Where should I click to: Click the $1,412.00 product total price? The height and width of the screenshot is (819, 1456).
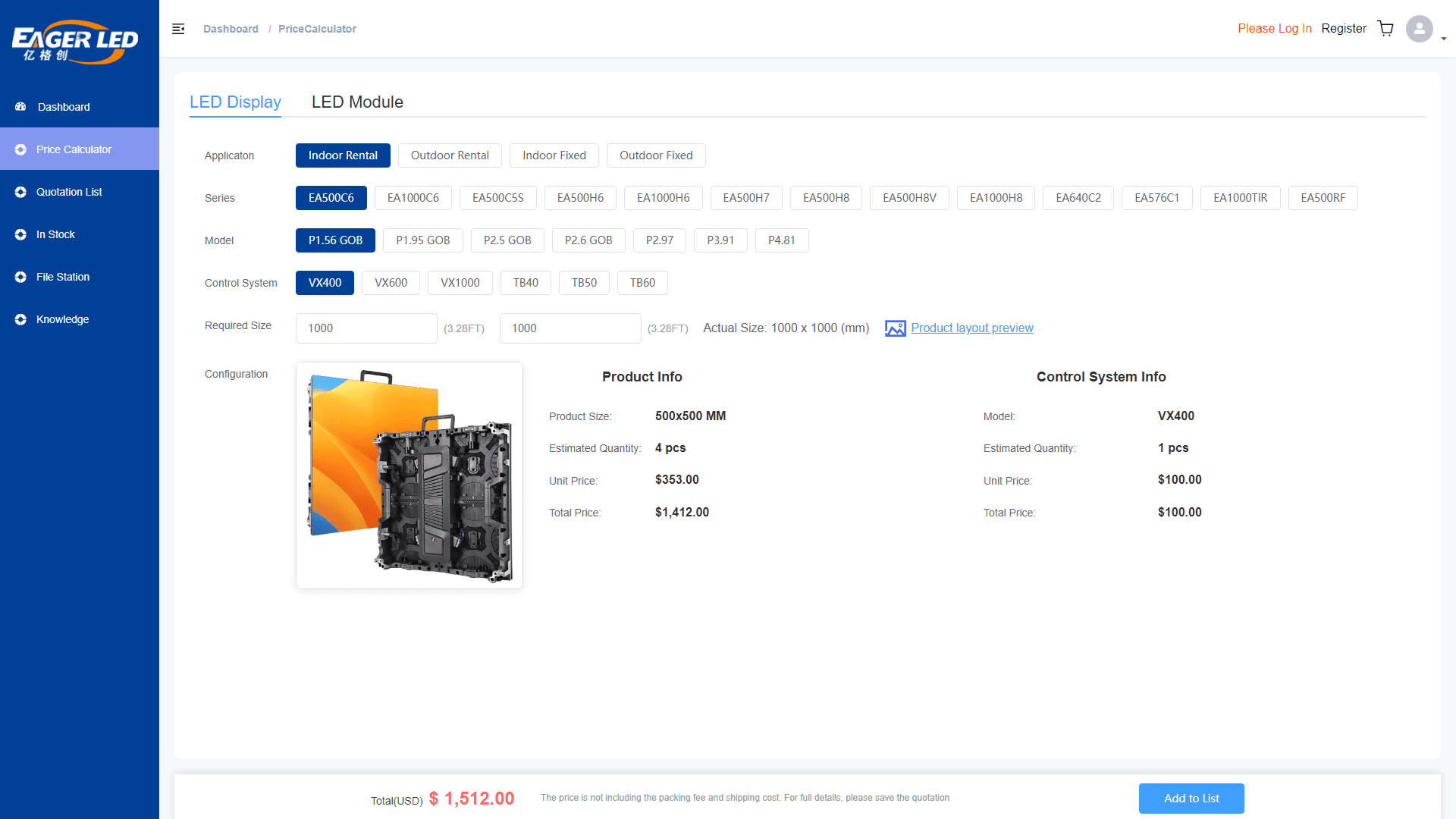(682, 513)
